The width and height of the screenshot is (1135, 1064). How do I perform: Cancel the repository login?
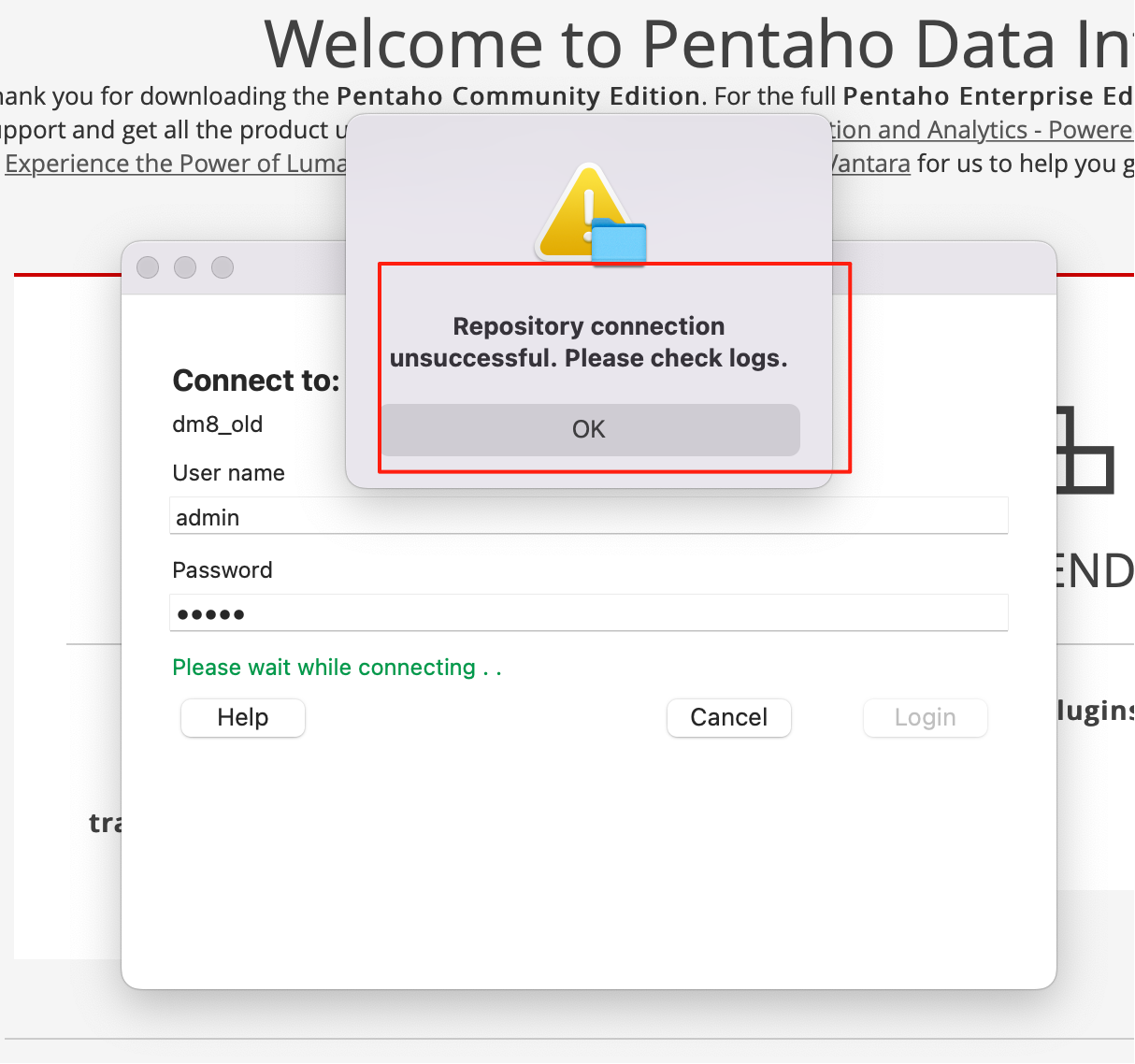[x=729, y=718]
